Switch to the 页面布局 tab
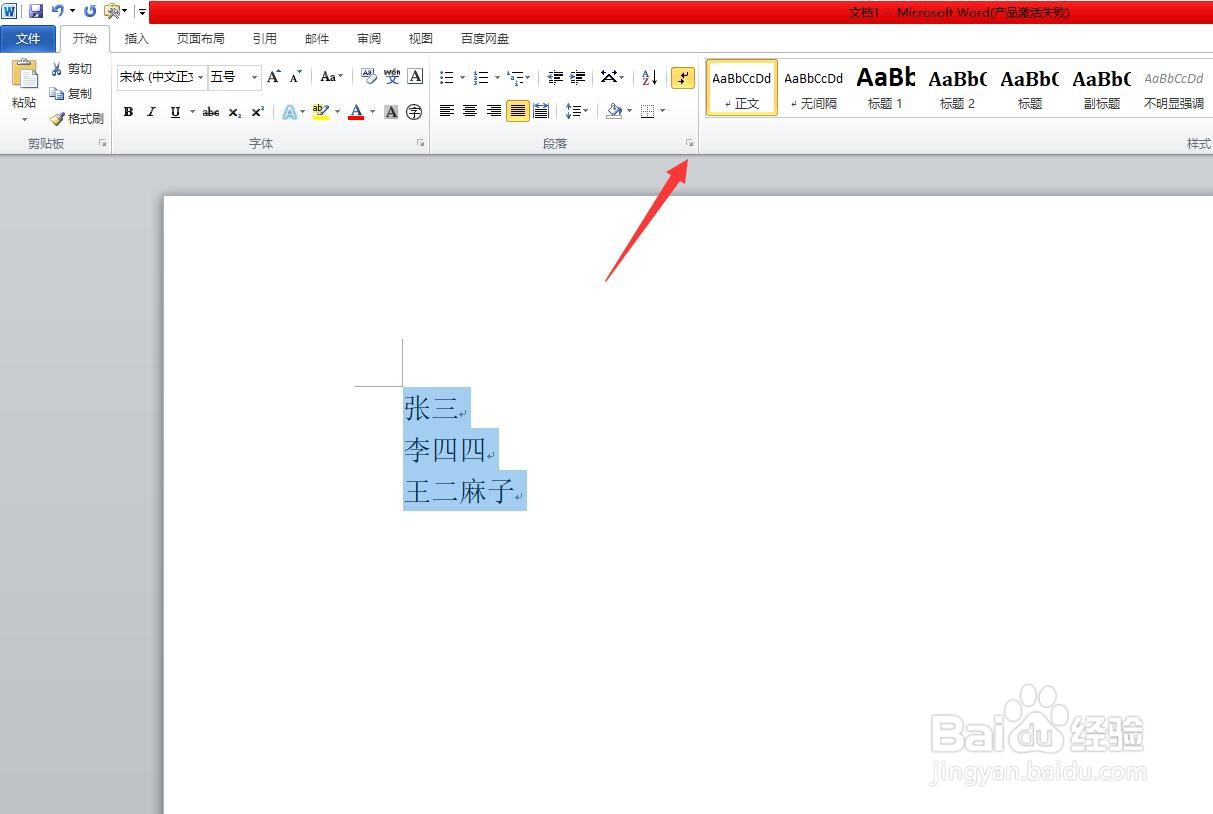 click(200, 39)
